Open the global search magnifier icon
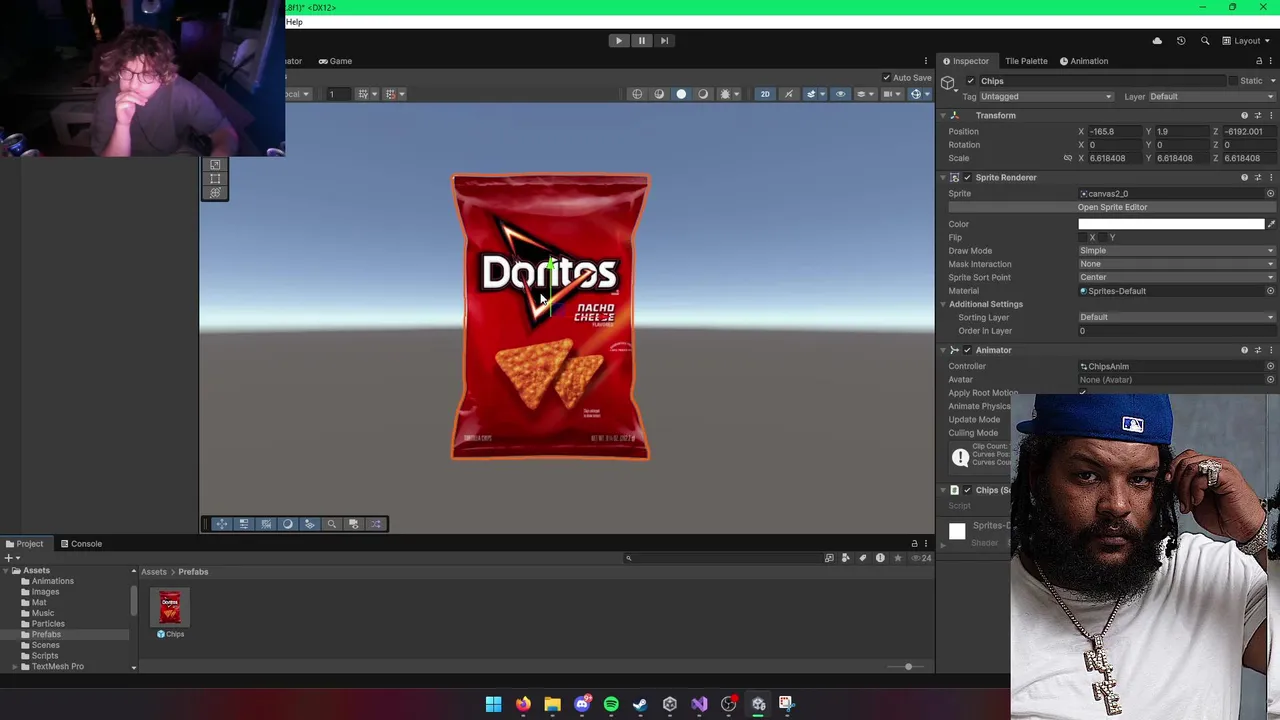This screenshot has height=720, width=1280. (1205, 41)
